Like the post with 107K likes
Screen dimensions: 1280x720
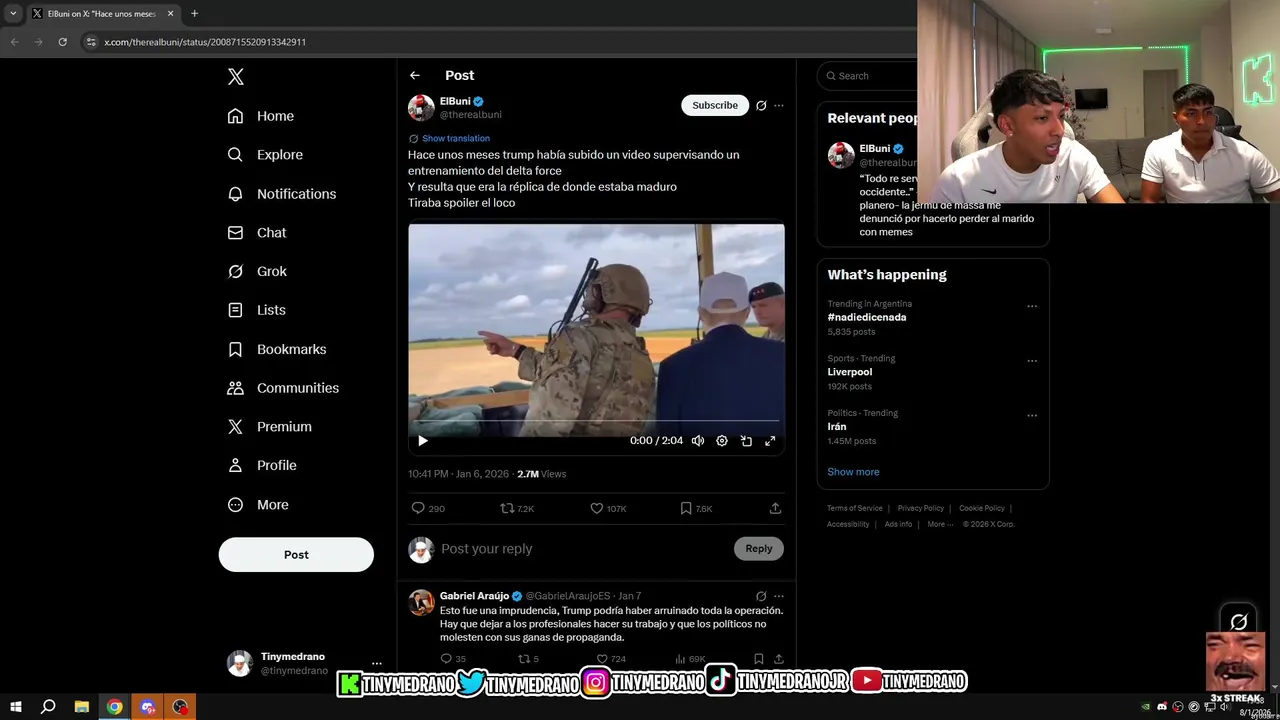click(x=608, y=509)
